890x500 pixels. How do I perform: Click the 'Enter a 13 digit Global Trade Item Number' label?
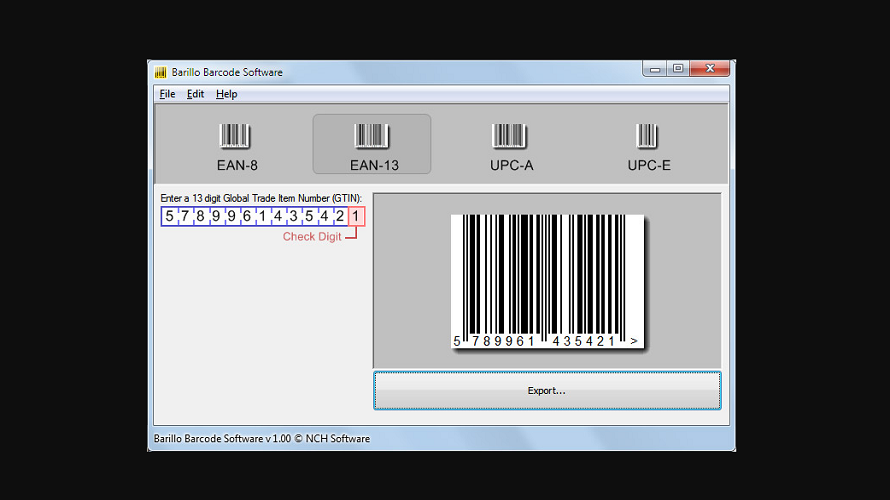[261, 198]
